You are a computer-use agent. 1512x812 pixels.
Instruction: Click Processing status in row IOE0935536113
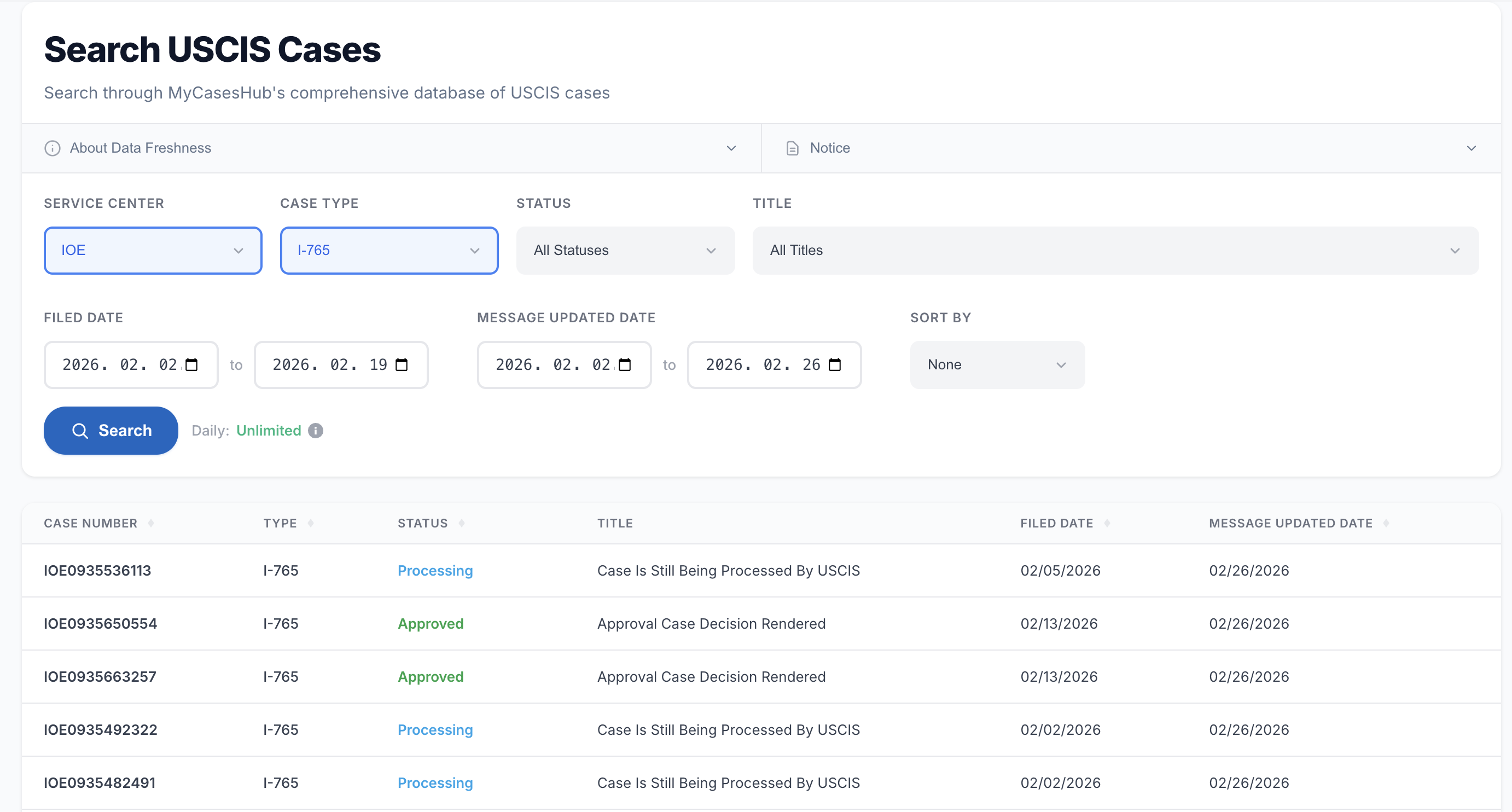coord(435,570)
